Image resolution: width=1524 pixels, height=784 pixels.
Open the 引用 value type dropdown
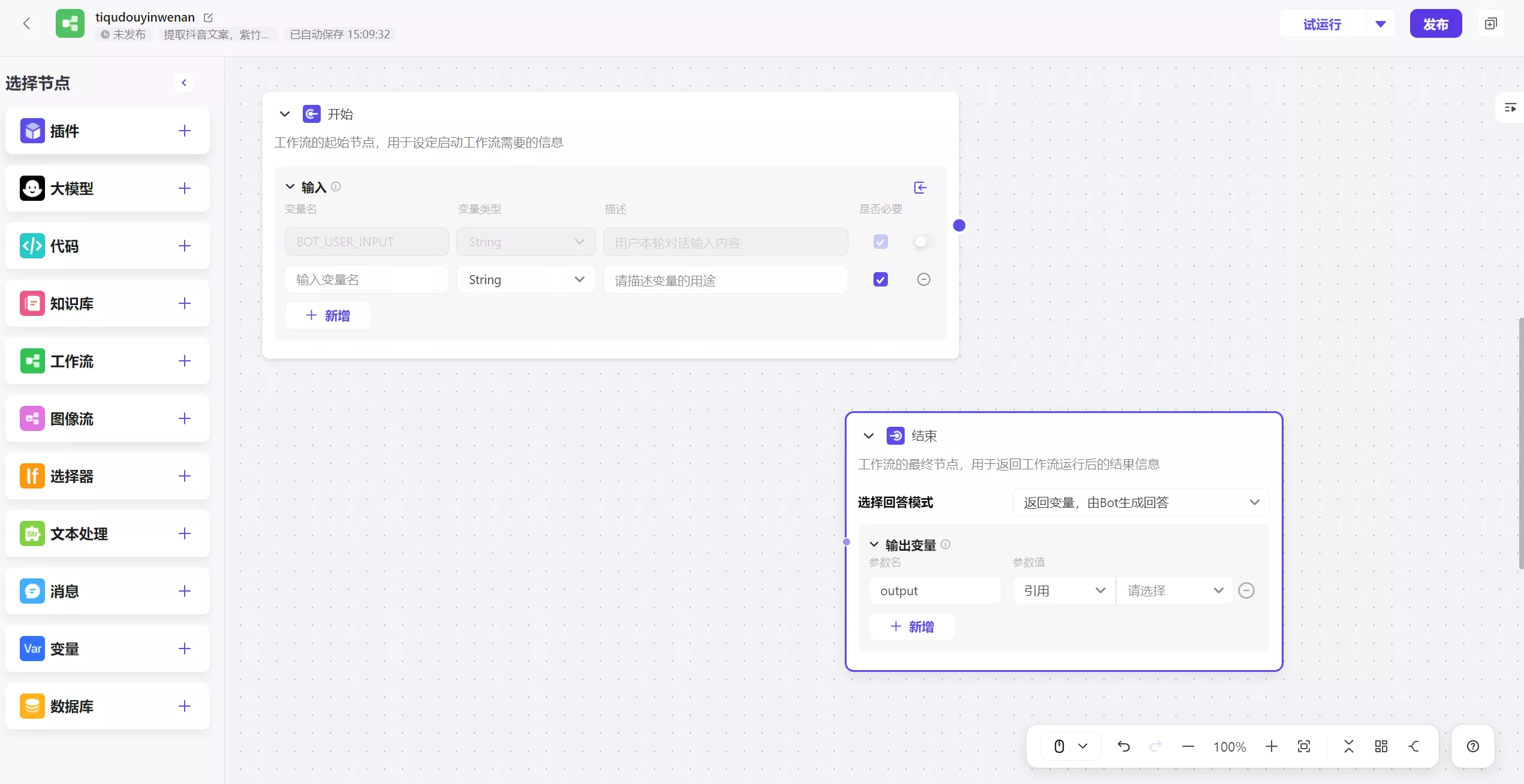1064,590
